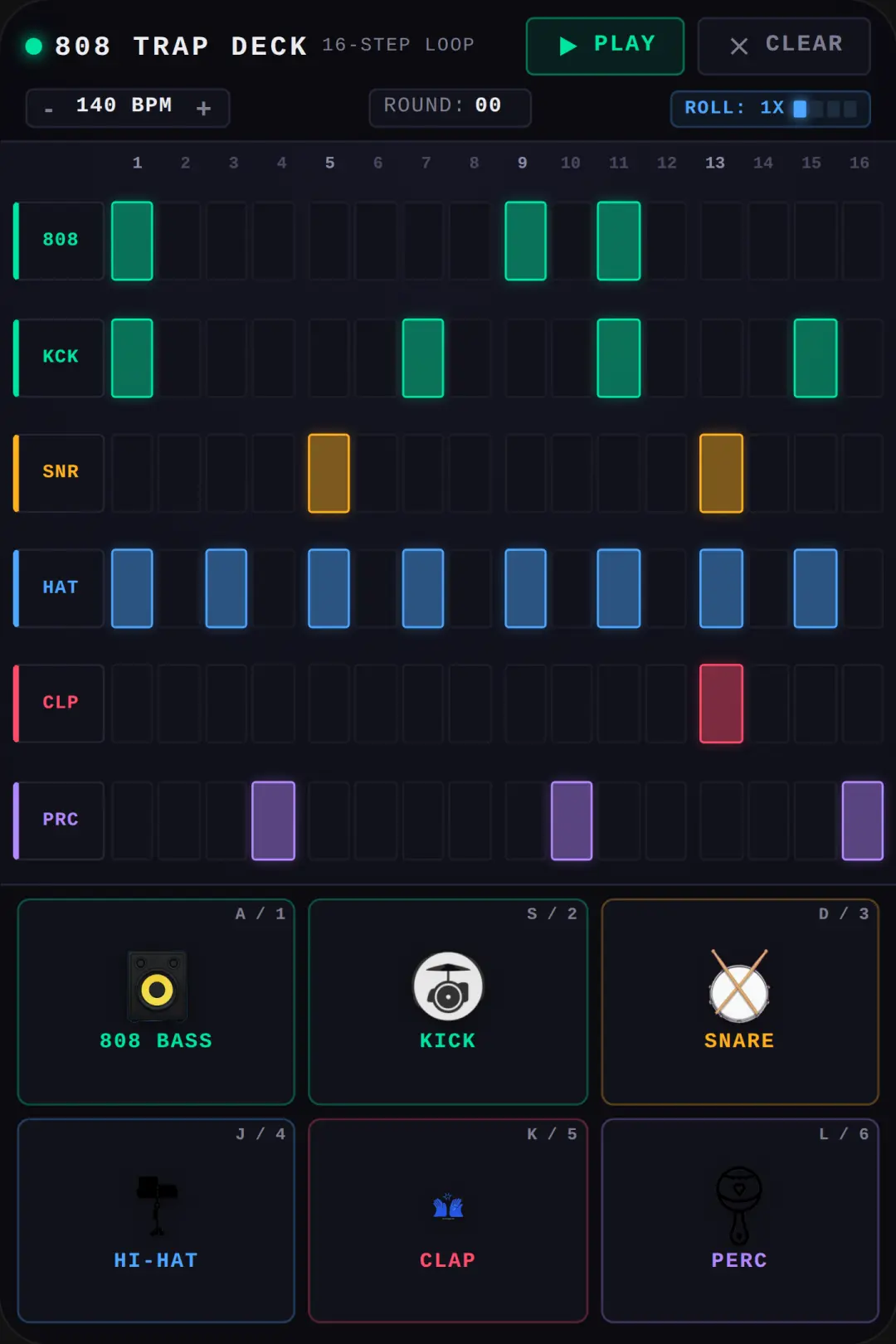This screenshot has height=1344, width=896.
Task: Click the CLAP pad label text
Action: [x=447, y=1260]
